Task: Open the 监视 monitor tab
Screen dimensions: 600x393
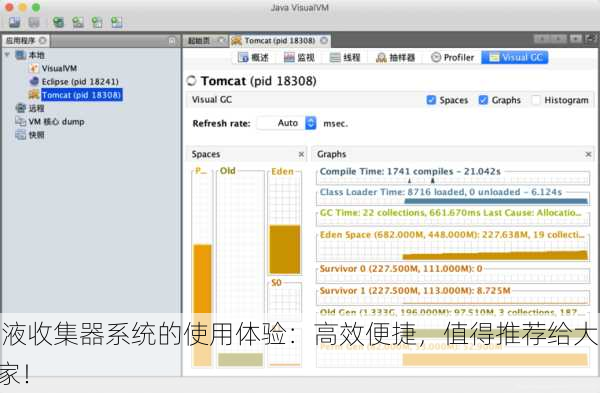Action: [x=299, y=57]
